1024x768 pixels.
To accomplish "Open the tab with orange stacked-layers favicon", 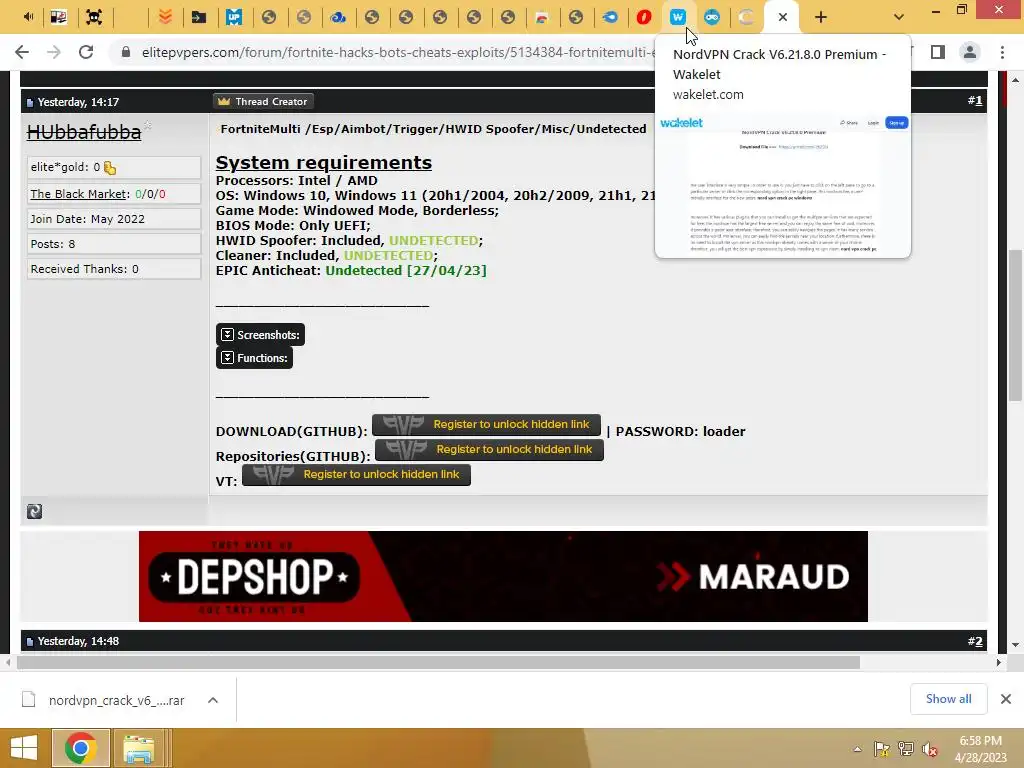I will point(165,17).
